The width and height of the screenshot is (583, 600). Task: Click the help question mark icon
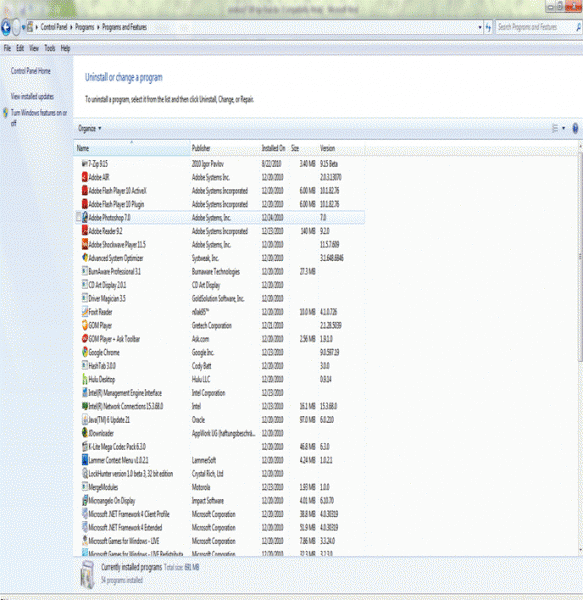575,128
